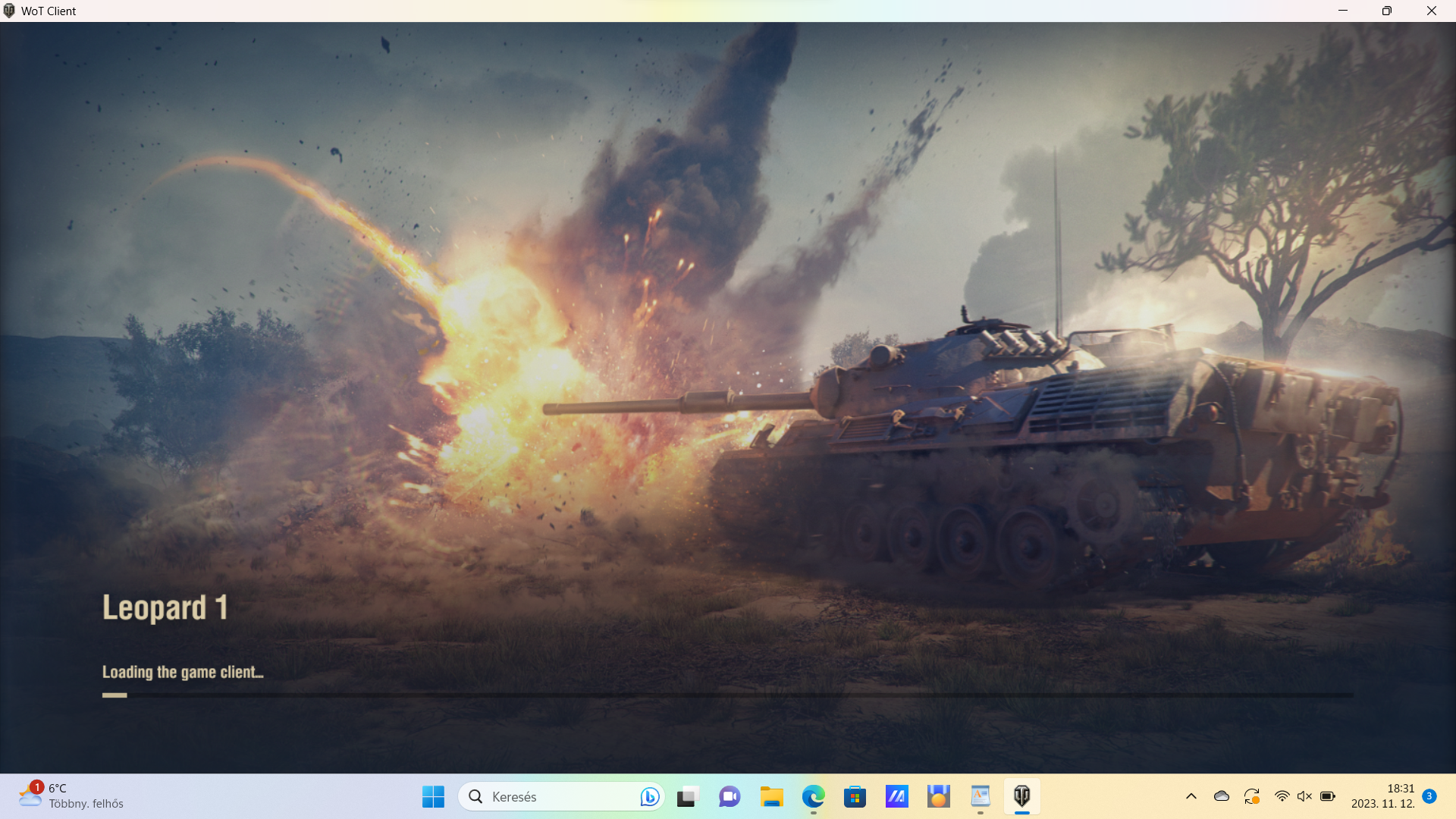Switch to the document app with letter A on the taskbar
The image size is (1456, 819).
click(981, 796)
